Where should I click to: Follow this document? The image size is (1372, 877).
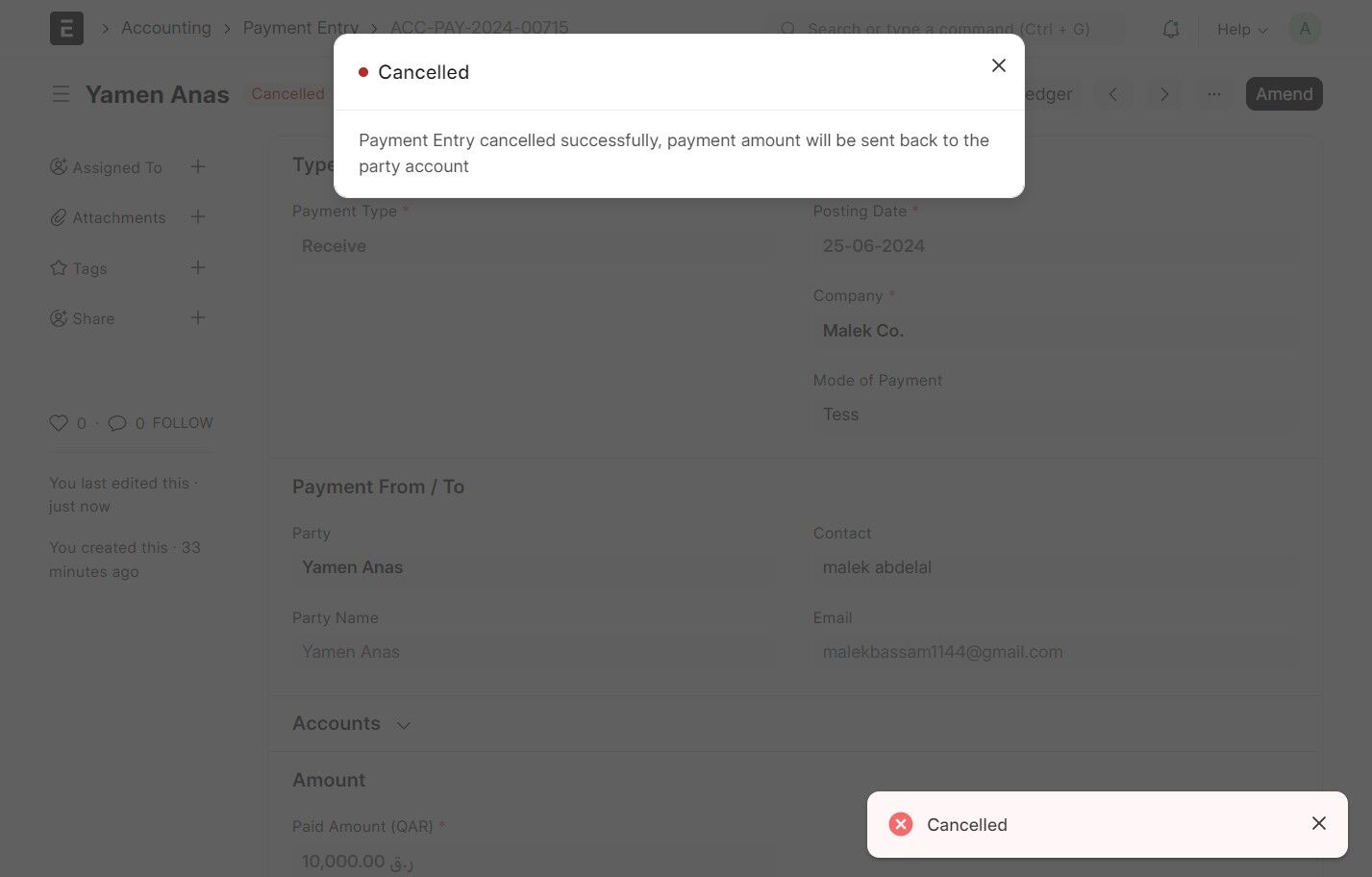[x=183, y=423]
